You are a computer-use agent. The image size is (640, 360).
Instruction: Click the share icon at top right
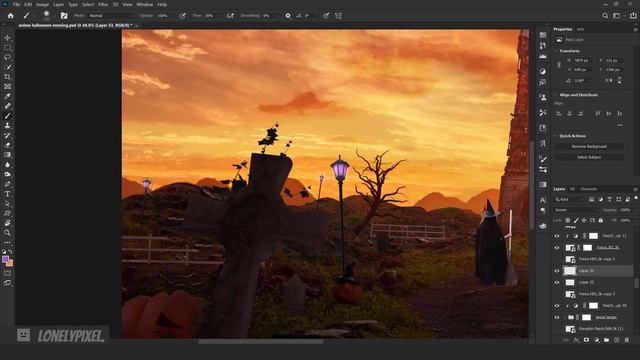(633, 16)
